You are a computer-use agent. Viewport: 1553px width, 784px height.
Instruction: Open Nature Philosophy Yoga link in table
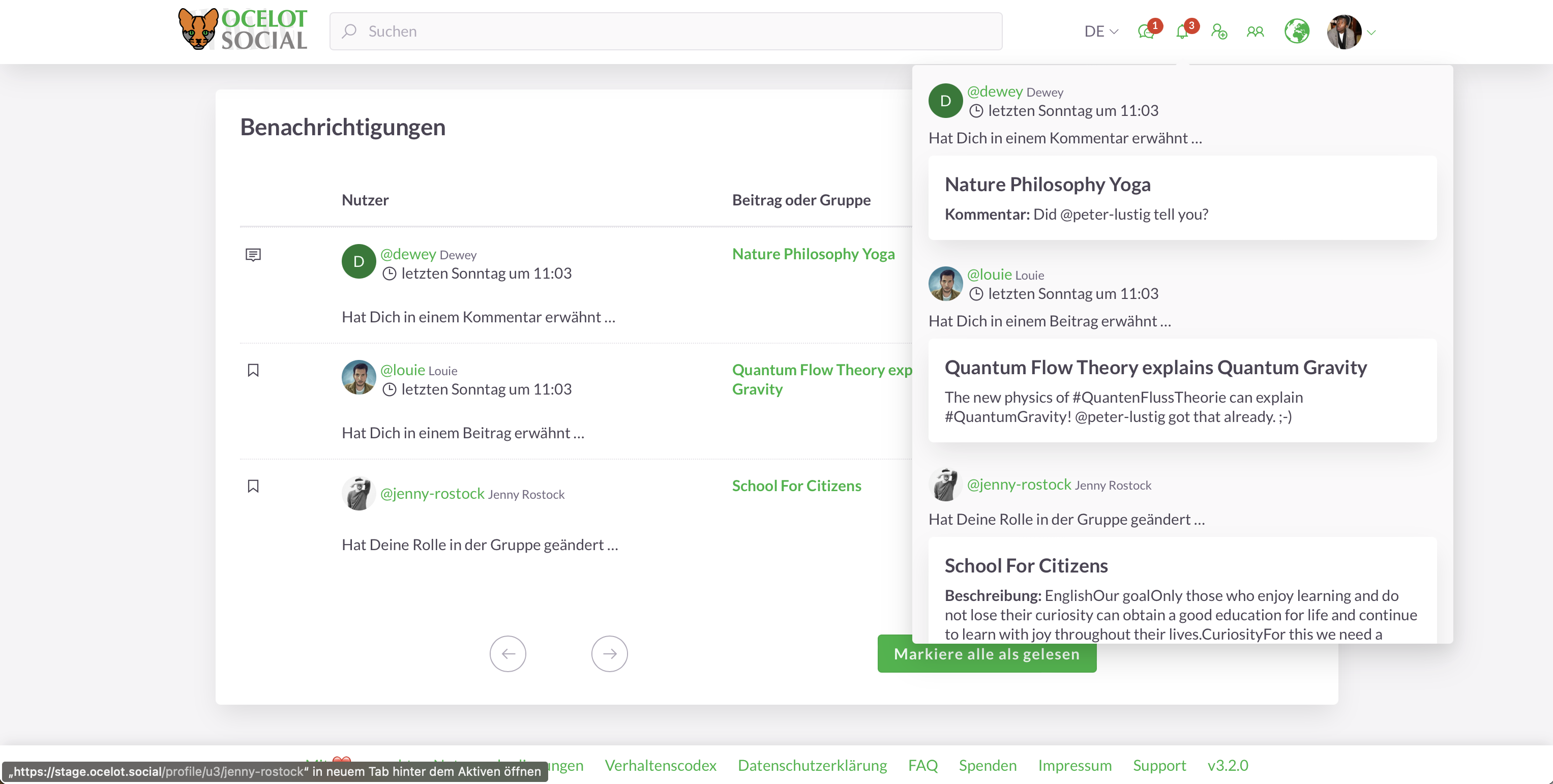[813, 254]
